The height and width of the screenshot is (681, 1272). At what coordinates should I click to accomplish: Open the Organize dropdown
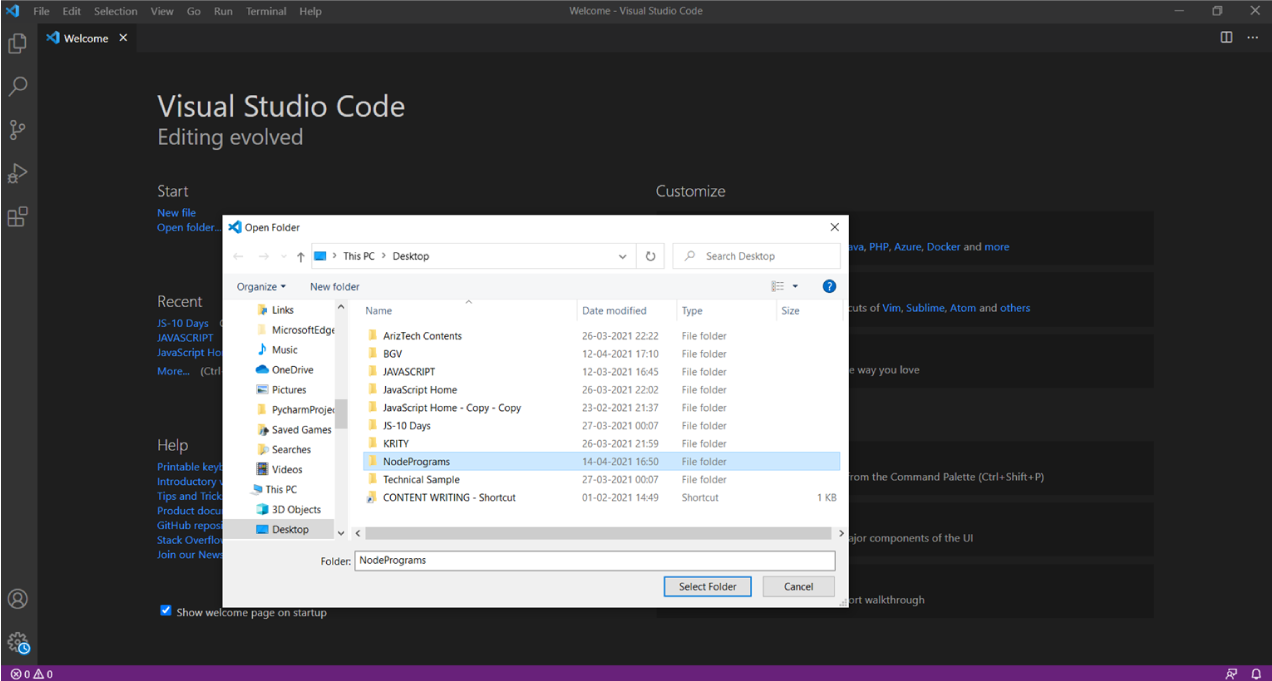pos(261,286)
